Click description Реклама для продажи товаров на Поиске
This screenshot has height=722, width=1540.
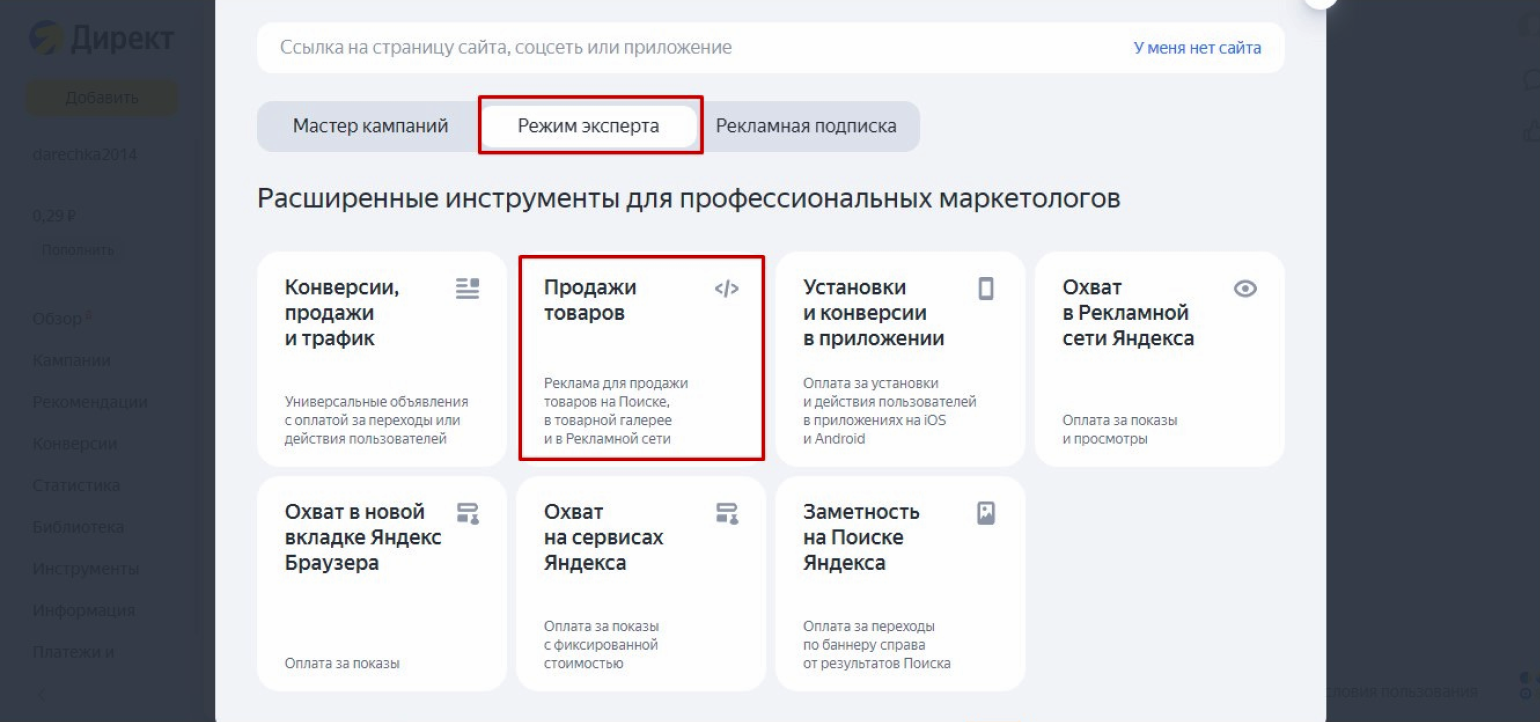(616, 411)
